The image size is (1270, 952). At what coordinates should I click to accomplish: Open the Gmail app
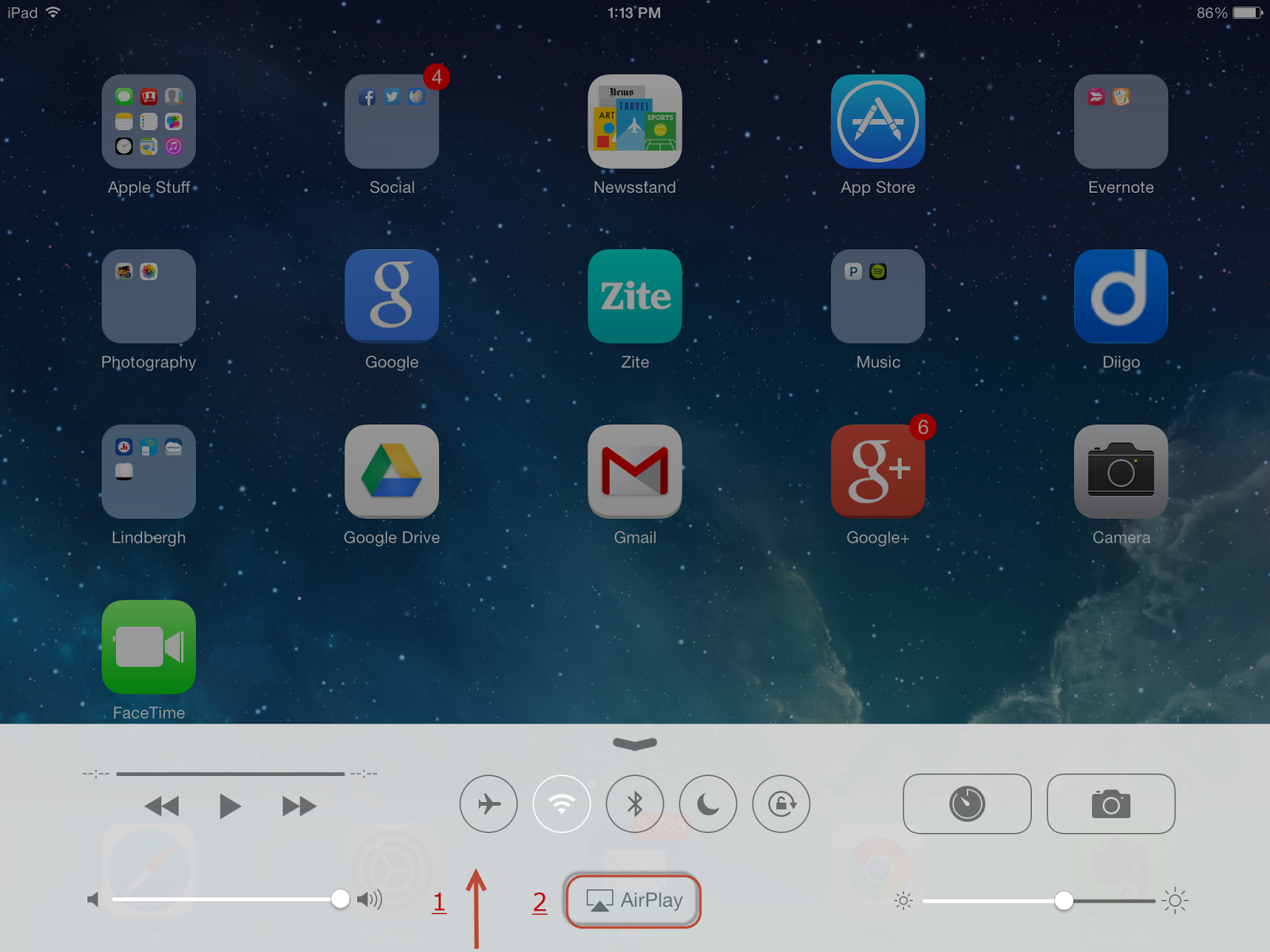tap(635, 472)
